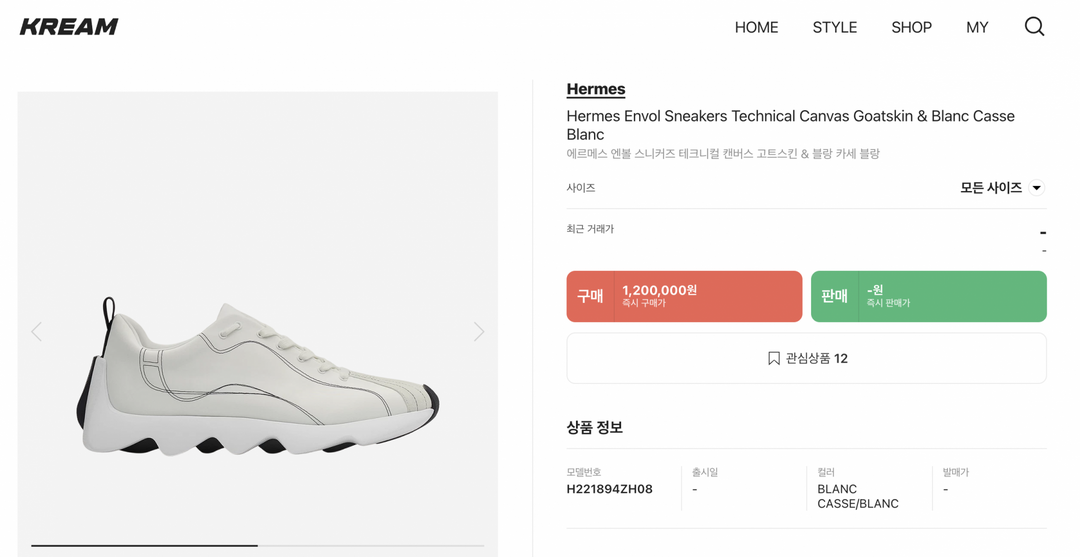Screen dimensions: 1080x557
Task: Bookmark the item via 관심상품 12
Action: [806, 358]
